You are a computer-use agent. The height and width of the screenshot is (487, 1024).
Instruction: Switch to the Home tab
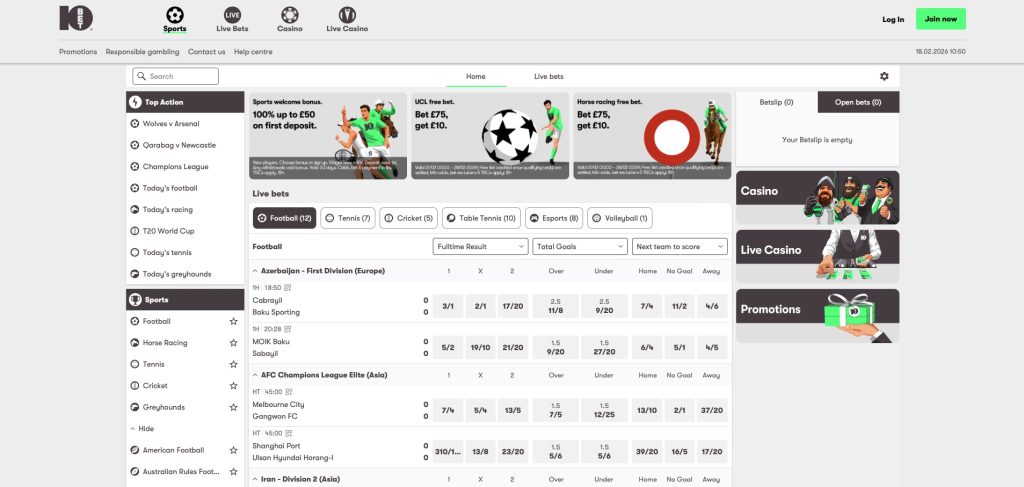tap(475, 76)
